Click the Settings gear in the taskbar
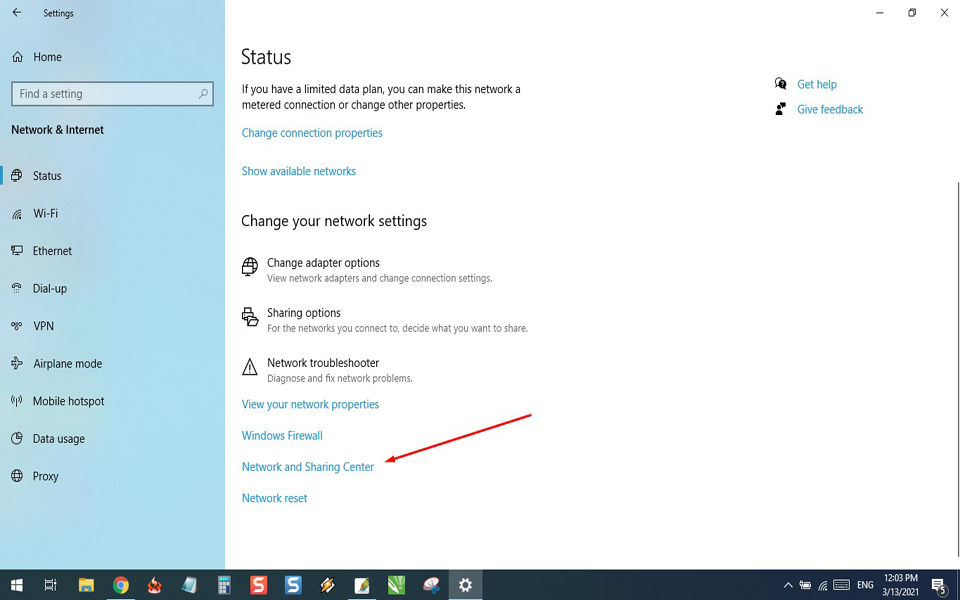960x600 pixels. click(x=465, y=585)
